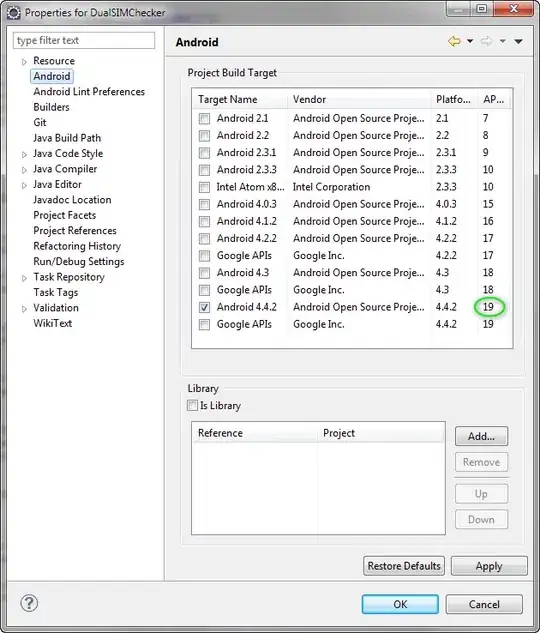Click the Remove library button
Viewport: 540px width, 633px height.
pyautogui.click(x=481, y=462)
